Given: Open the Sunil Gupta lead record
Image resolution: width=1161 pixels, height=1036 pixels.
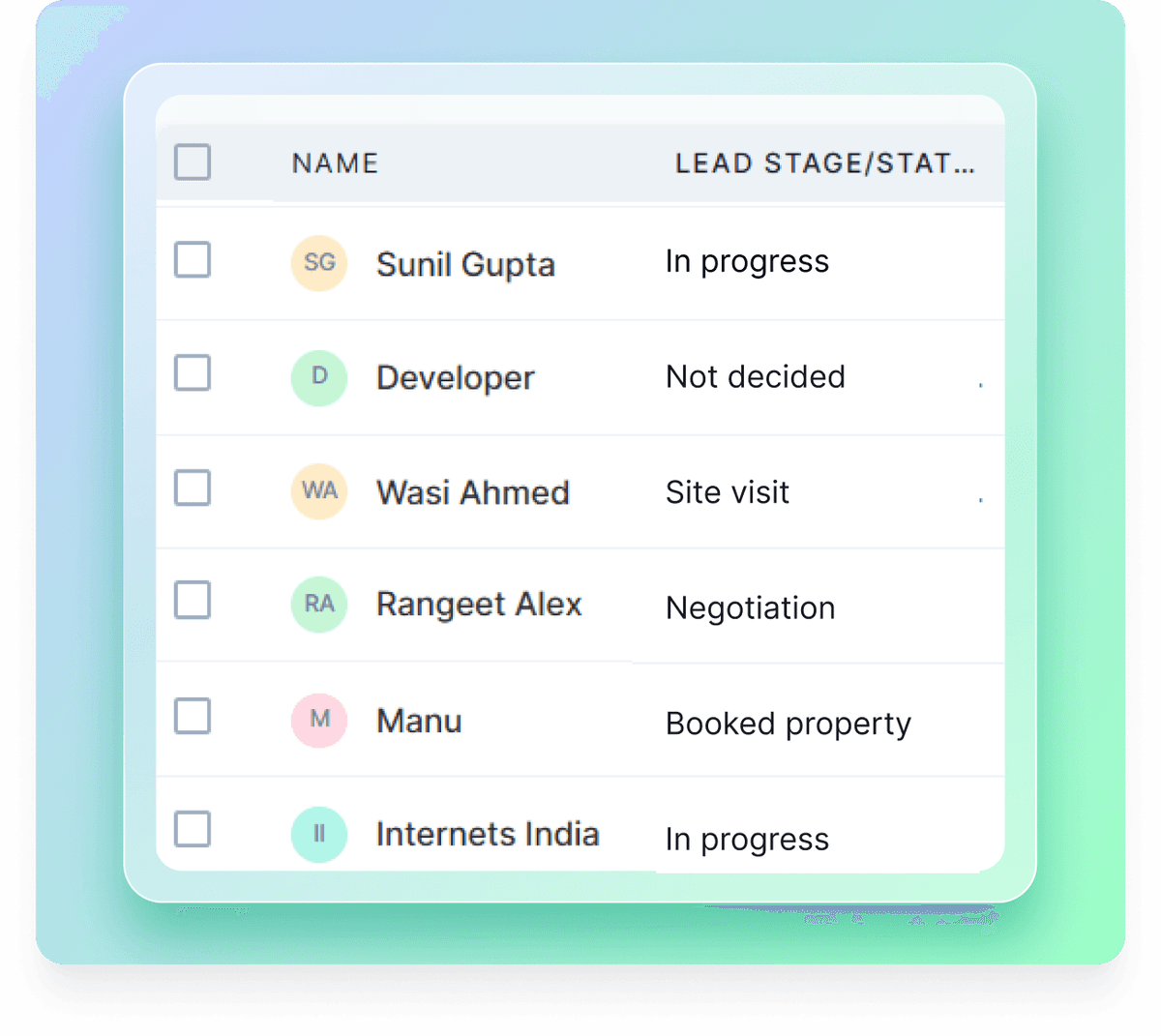Looking at the screenshot, I should (x=465, y=264).
